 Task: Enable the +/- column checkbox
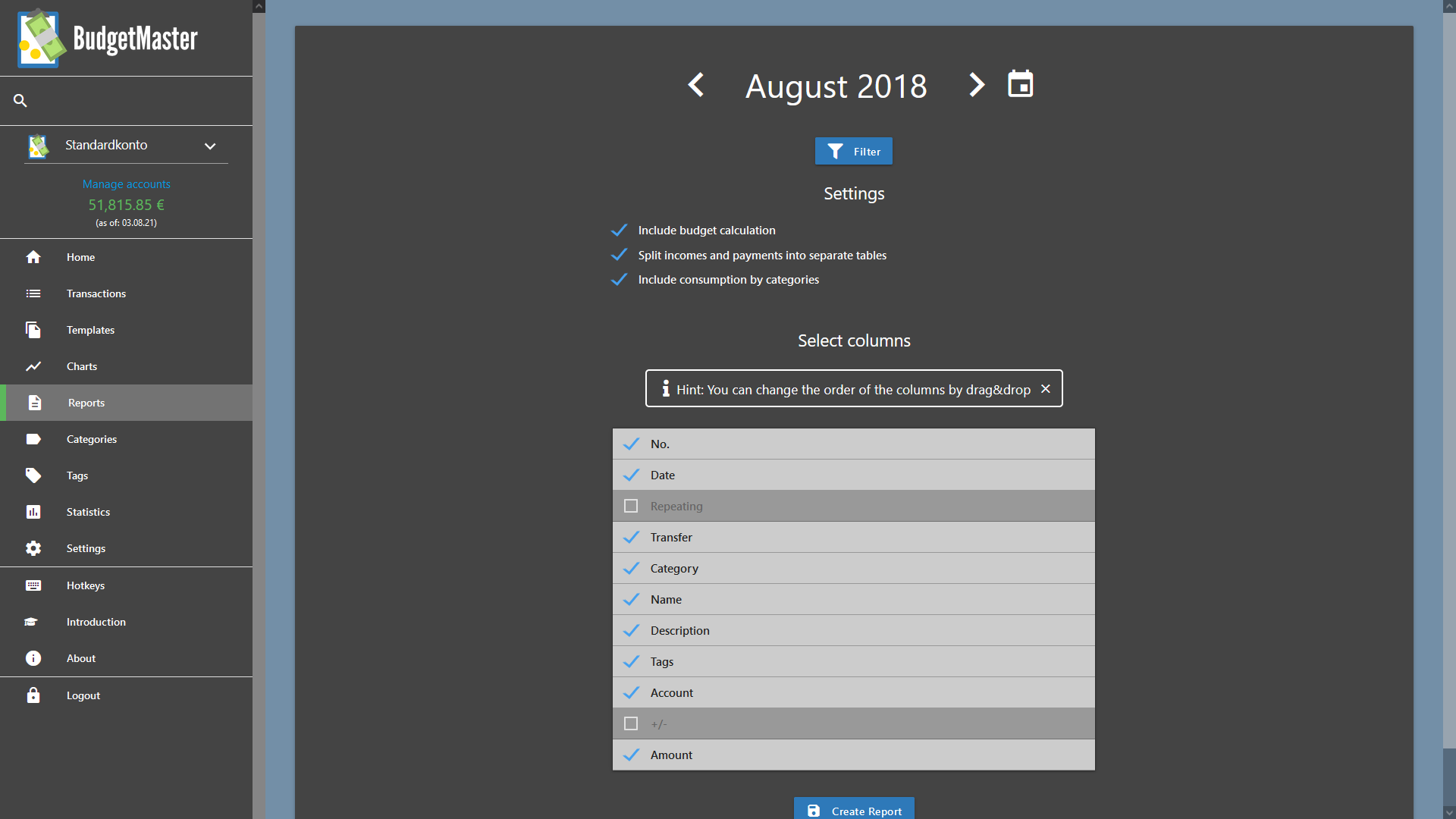tap(631, 723)
